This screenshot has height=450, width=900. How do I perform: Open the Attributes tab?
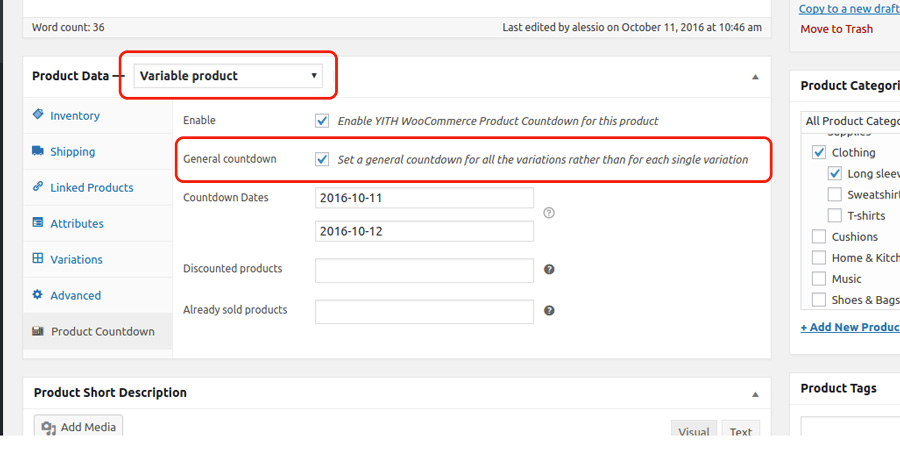click(98, 223)
